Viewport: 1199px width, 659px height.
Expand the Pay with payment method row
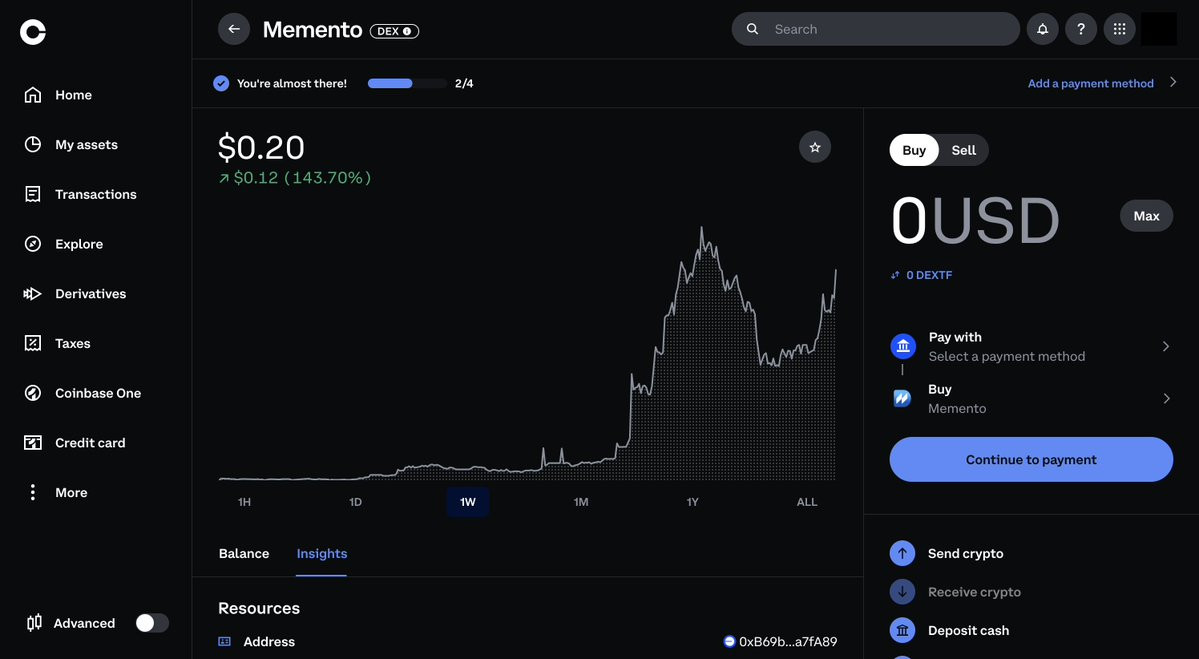tap(1031, 346)
